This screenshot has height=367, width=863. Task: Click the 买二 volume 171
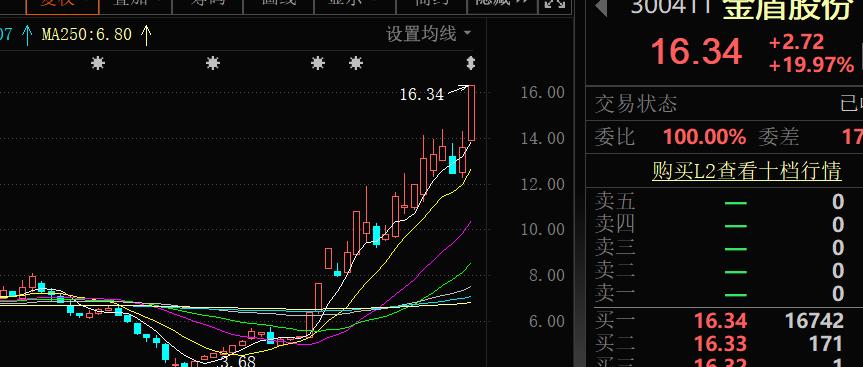coord(826,344)
